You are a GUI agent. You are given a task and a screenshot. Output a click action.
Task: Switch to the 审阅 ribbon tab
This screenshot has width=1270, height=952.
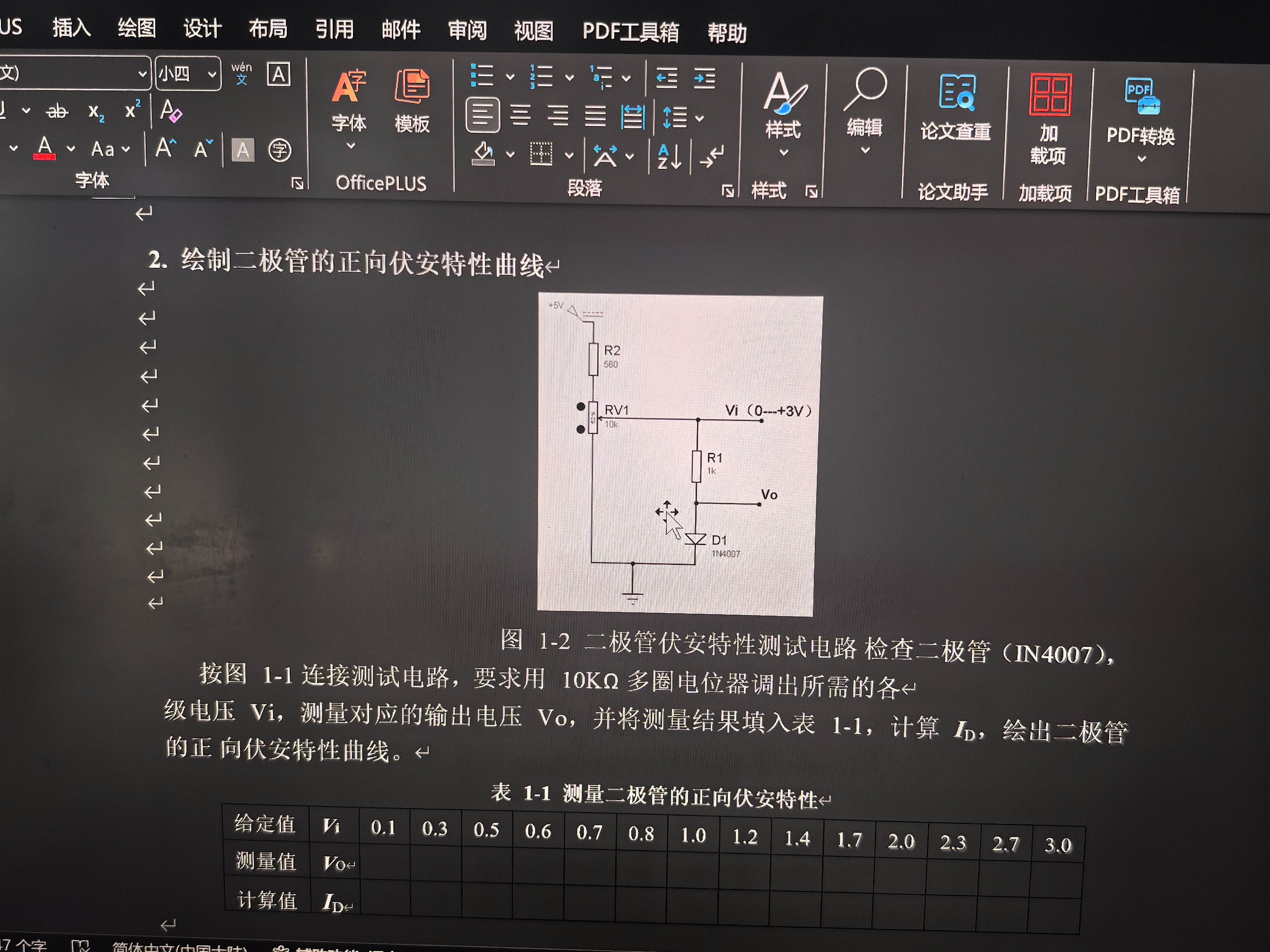pyautogui.click(x=467, y=30)
